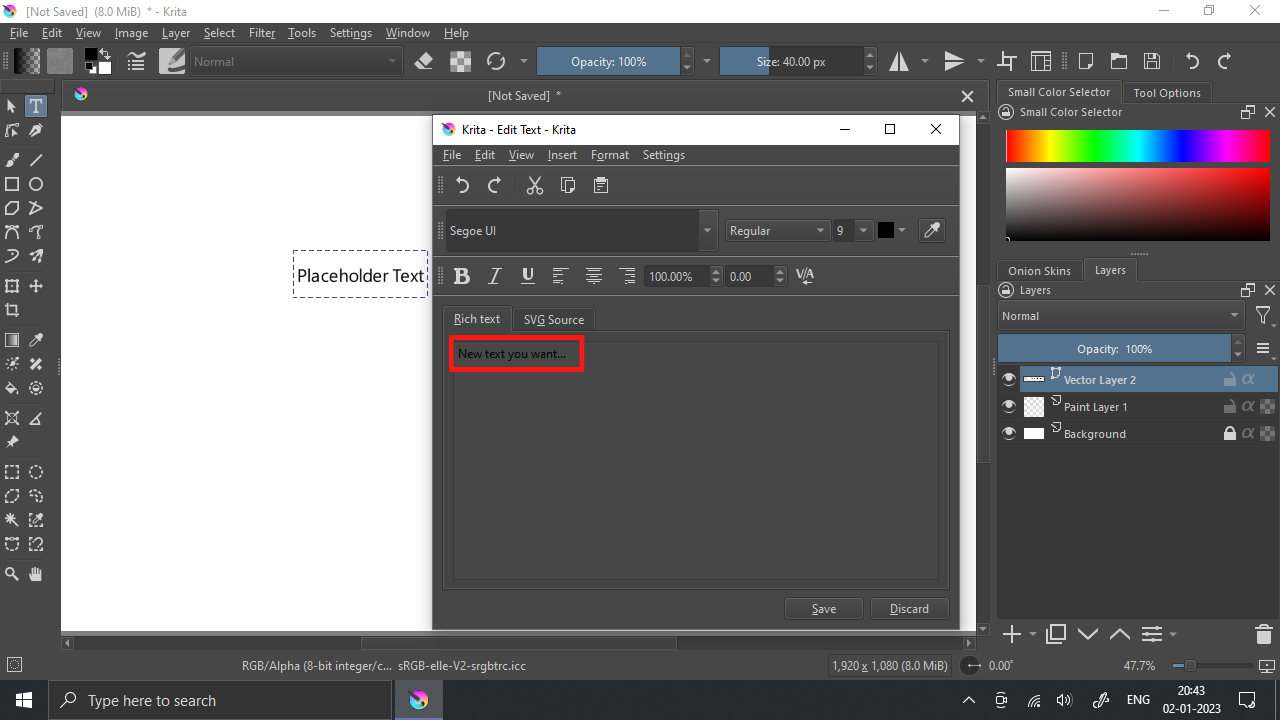Pick color with the eyedropper button

pos(931,230)
